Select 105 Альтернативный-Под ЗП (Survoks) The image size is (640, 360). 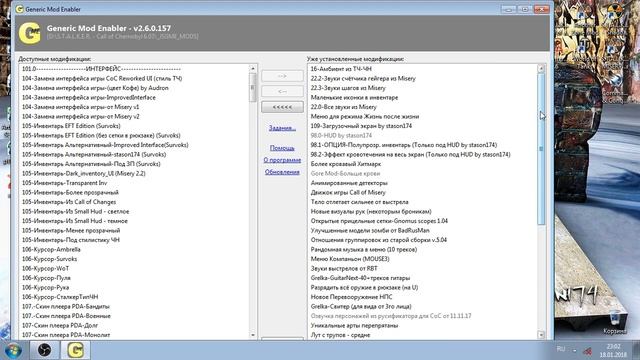tap(91, 164)
